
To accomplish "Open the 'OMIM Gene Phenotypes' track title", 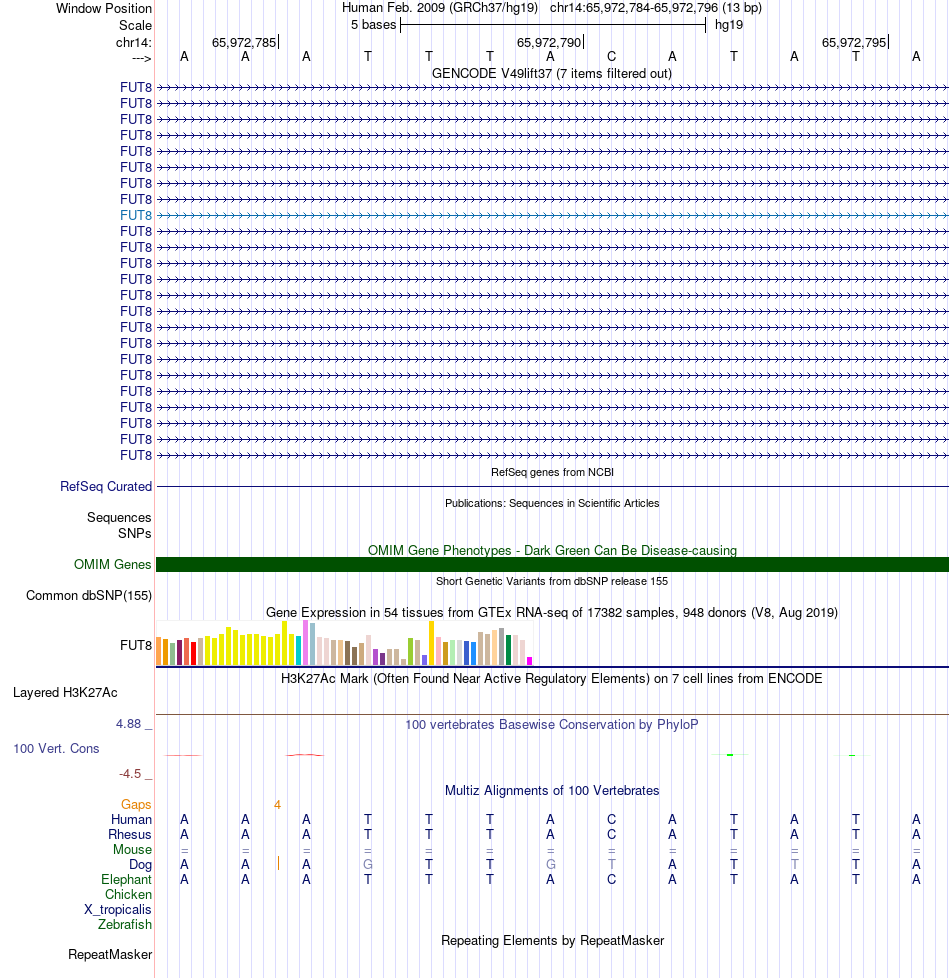I will [x=552, y=550].
